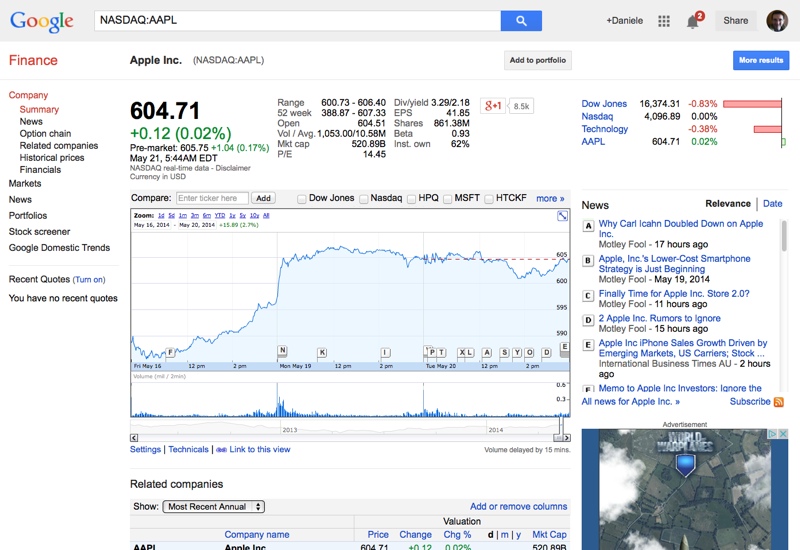Set chart zoom to 5d
800x550 pixels.
171,215
